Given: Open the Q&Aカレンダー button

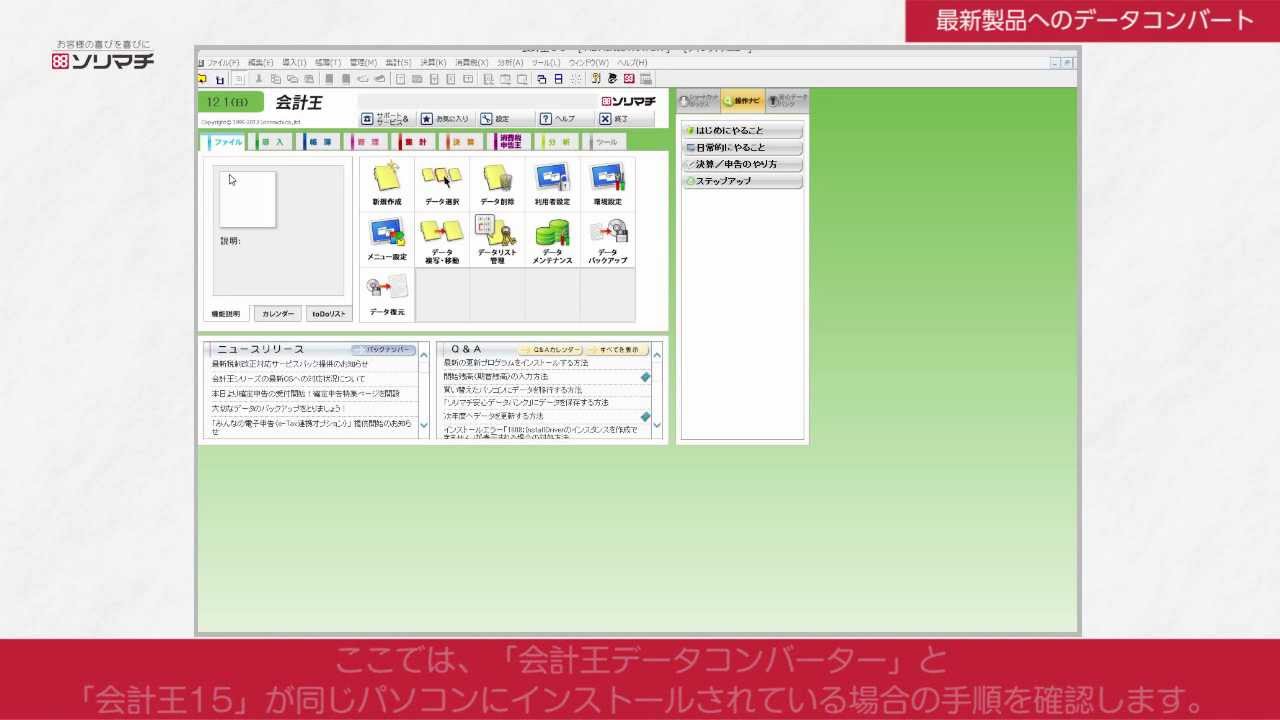Looking at the screenshot, I should [x=551, y=350].
